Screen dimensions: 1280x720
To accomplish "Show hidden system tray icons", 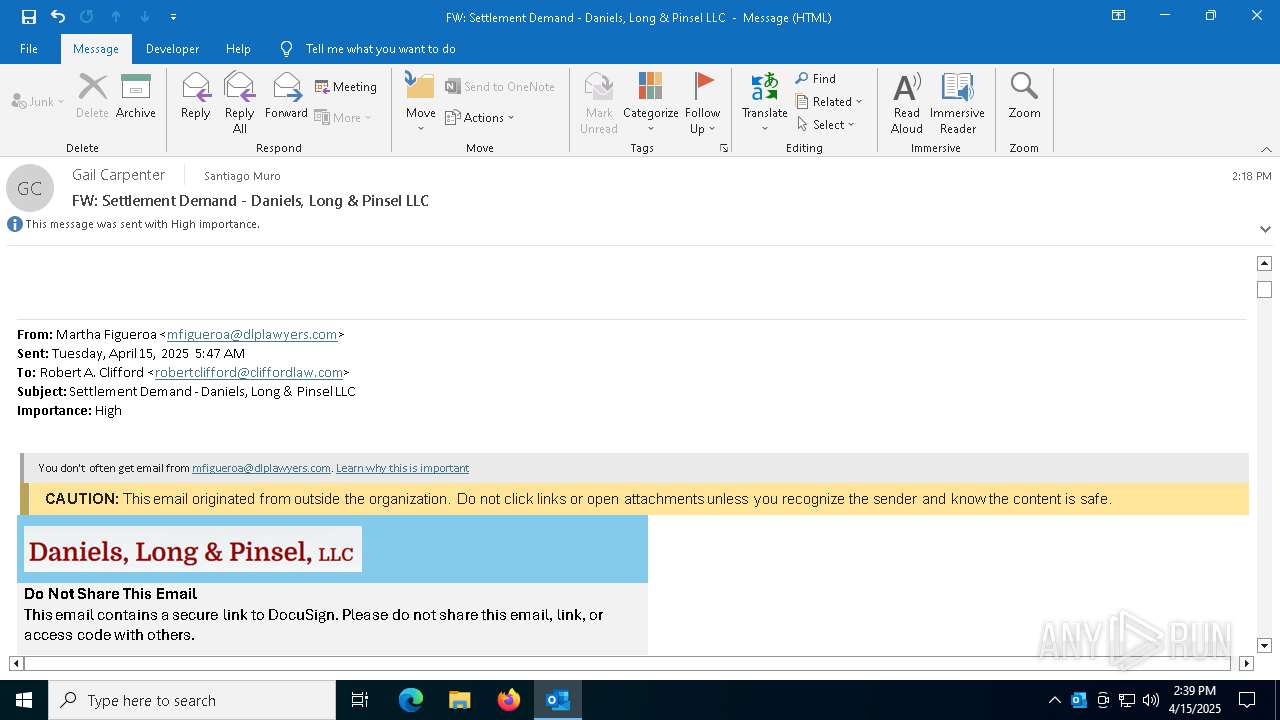I will click(x=1054, y=700).
